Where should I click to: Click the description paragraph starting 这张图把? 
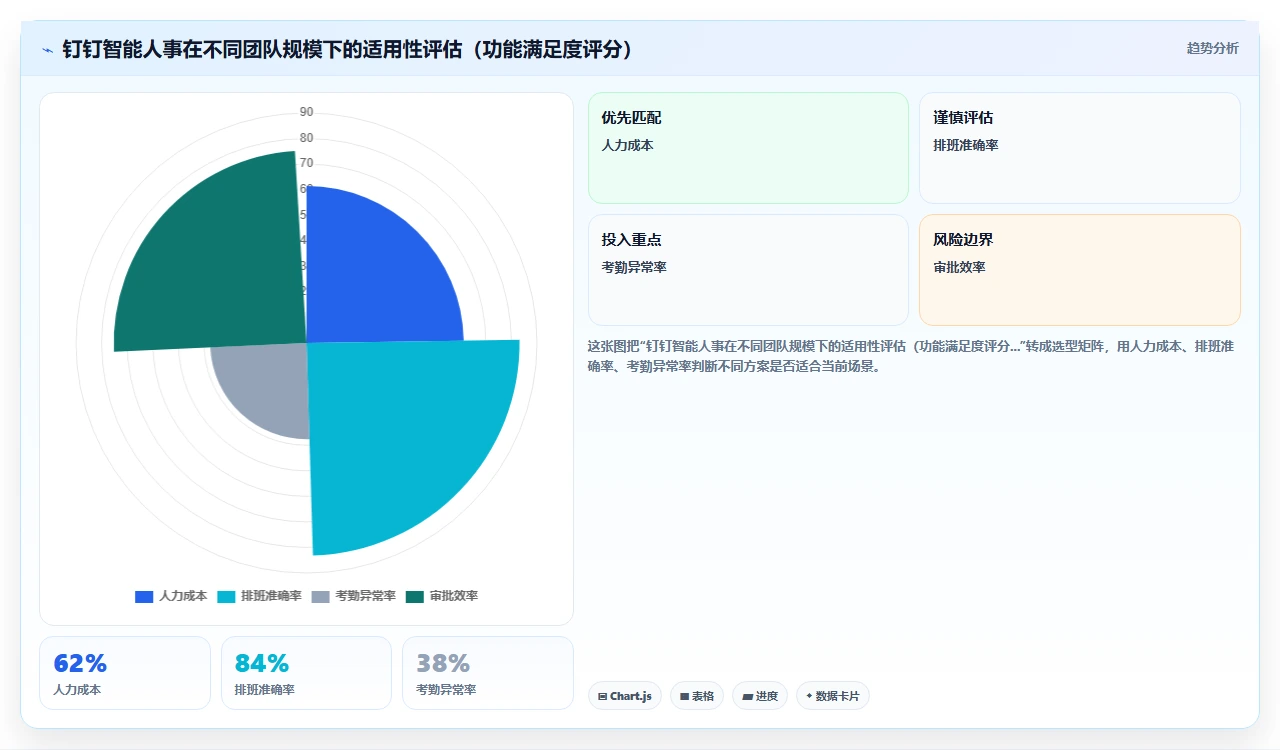pos(911,356)
